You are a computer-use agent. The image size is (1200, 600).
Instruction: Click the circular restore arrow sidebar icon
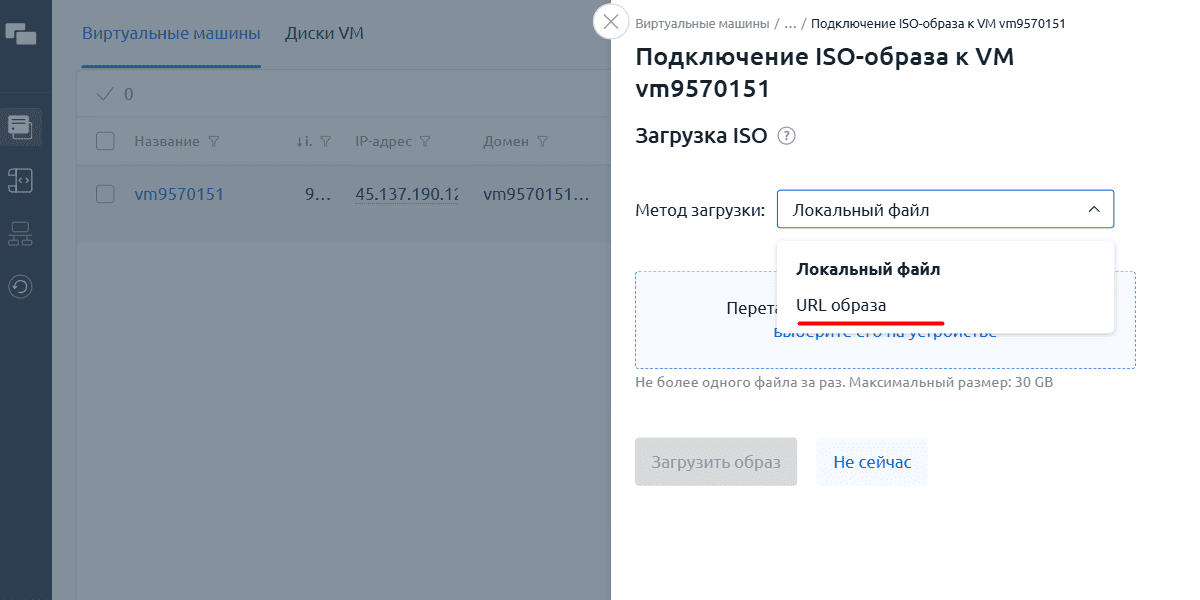(x=21, y=287)
